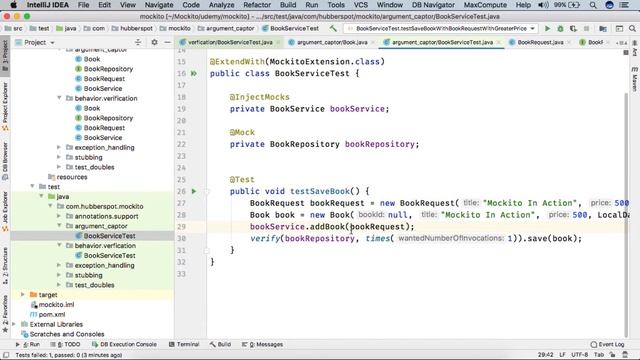
Task: Open Favorites tool window tab
Action: (x=5, y=313)
